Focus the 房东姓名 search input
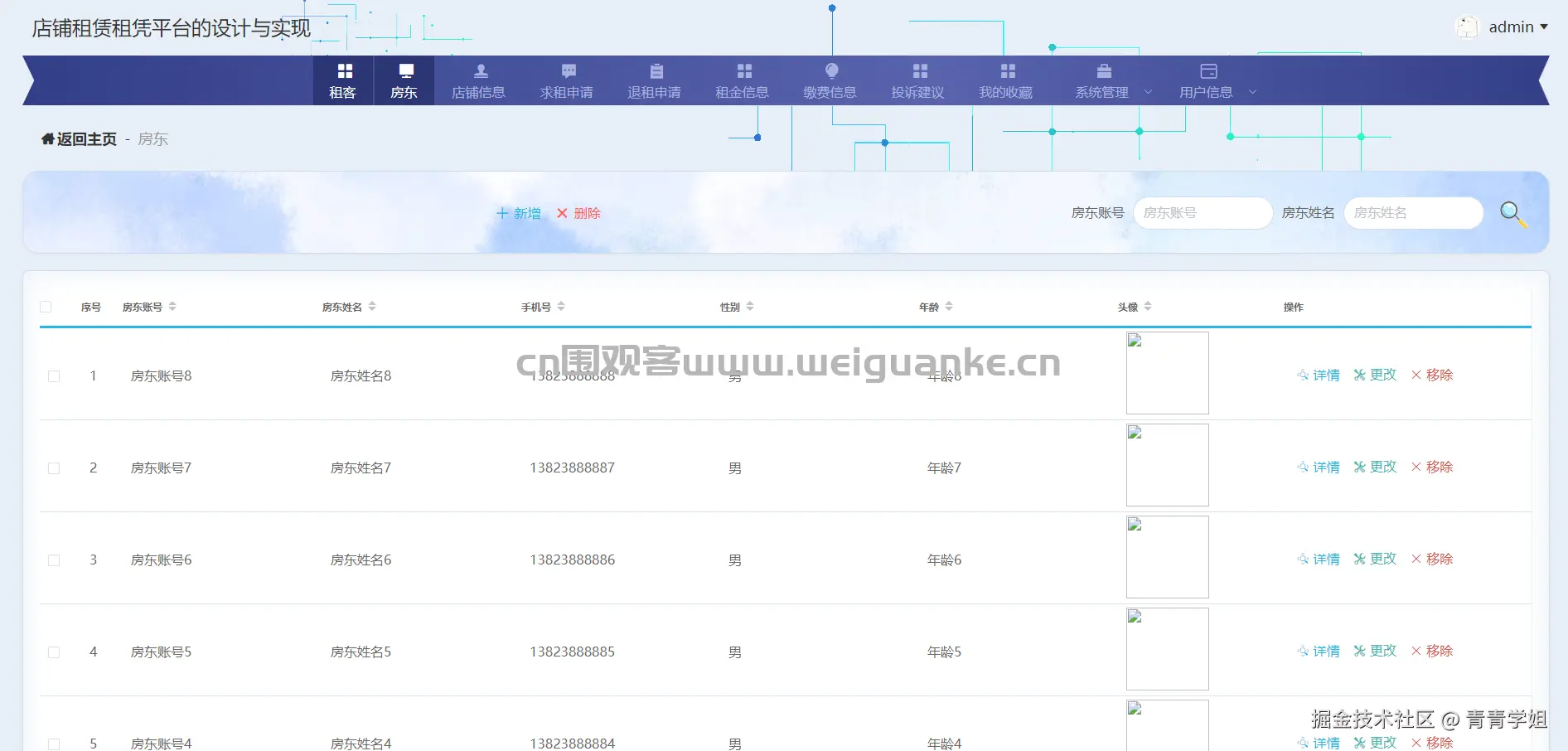This screenshot has height=751, width=1568. coord(1413,213)
